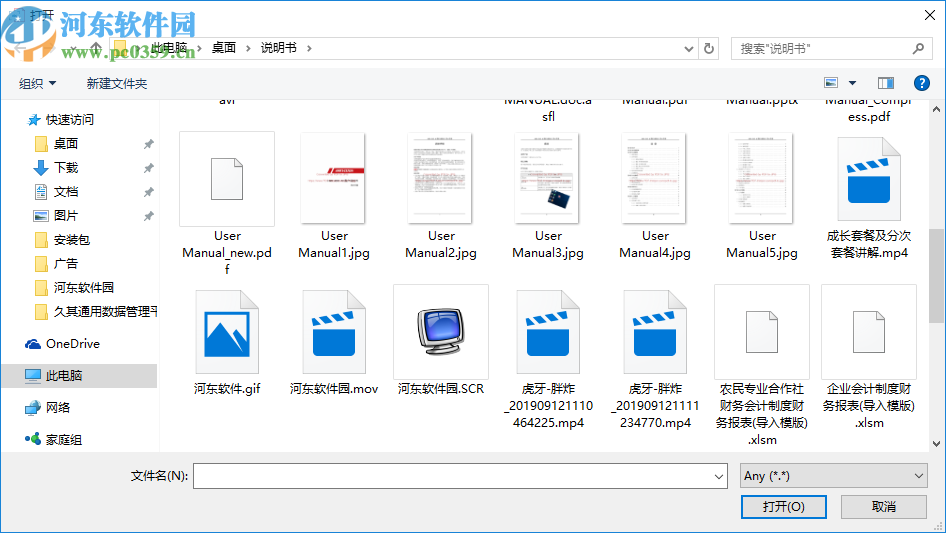This screenshot has height=533, width=946.
Task: Open the Help question mark icon
Action: click(921, 83)
